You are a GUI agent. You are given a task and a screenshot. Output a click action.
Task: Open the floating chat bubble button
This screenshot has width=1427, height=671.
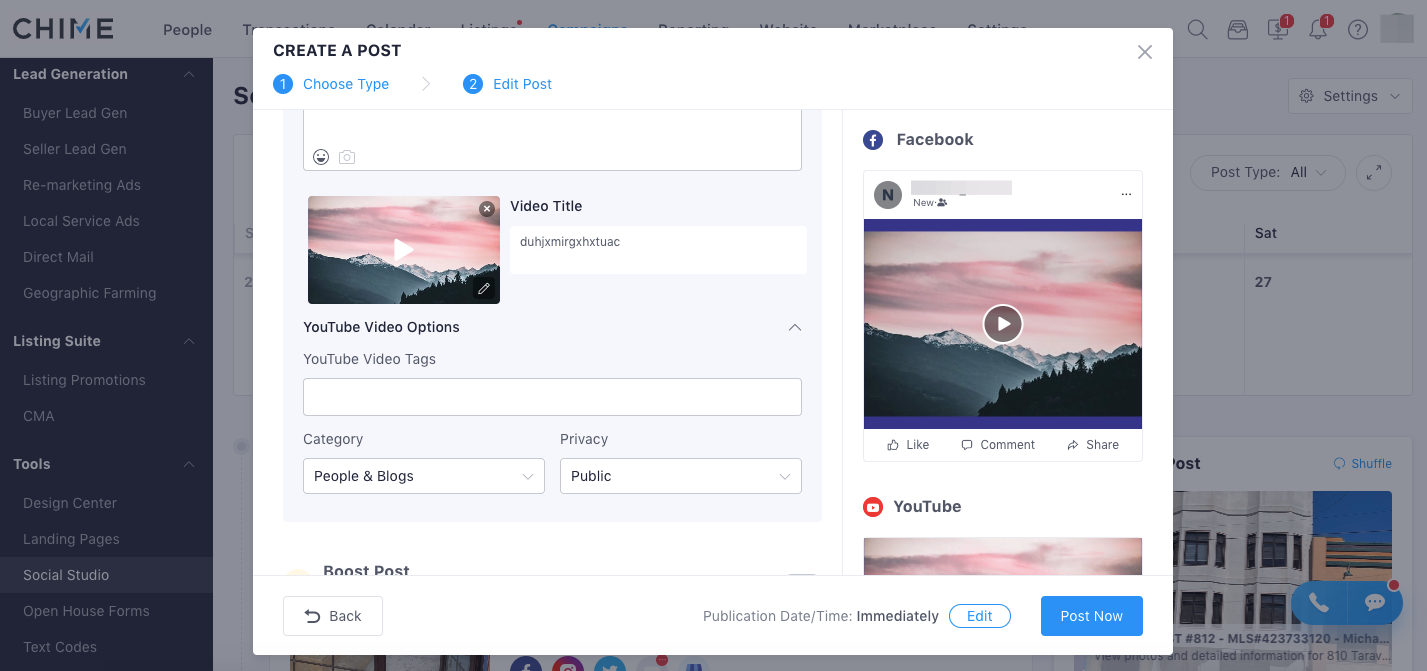pyautogui.click(x=1375, y=602)
